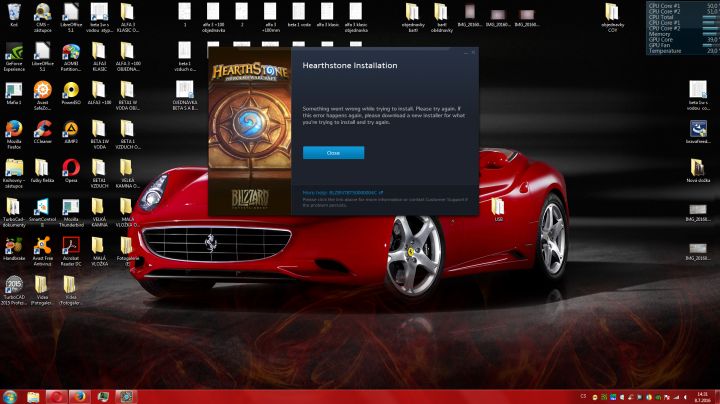This screenshot has height=404, width=720.
Task: Switch to Opera in the taskbar
Action: pyautogui.click(x=57, y=397)
